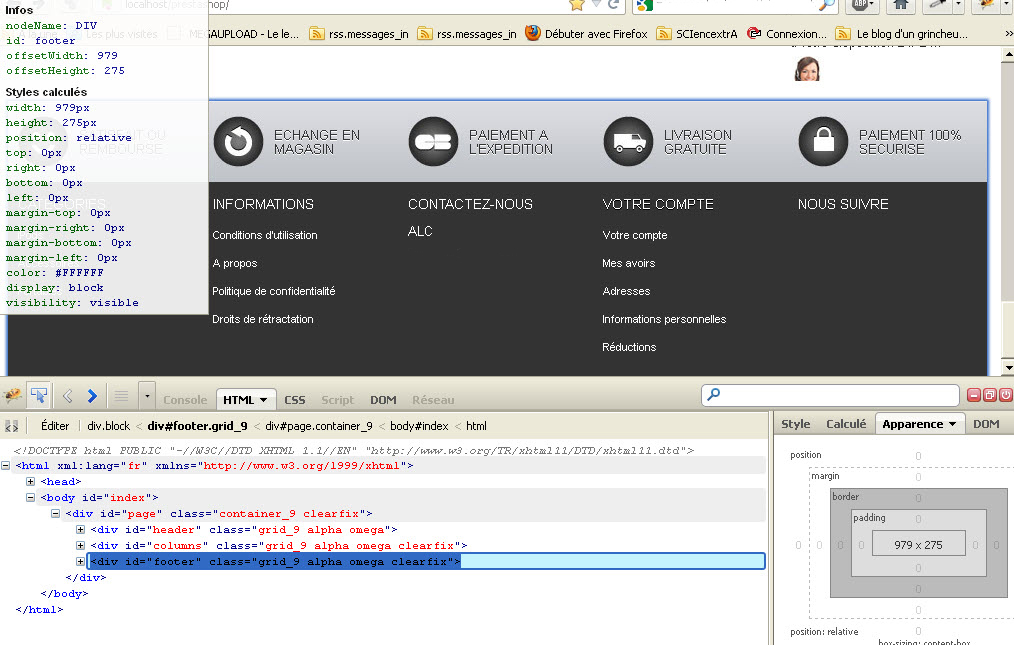Click the PAIEMENT 100% SECURISE padlock icon
Screen dimensions: 1014x645
pos(823,141)
